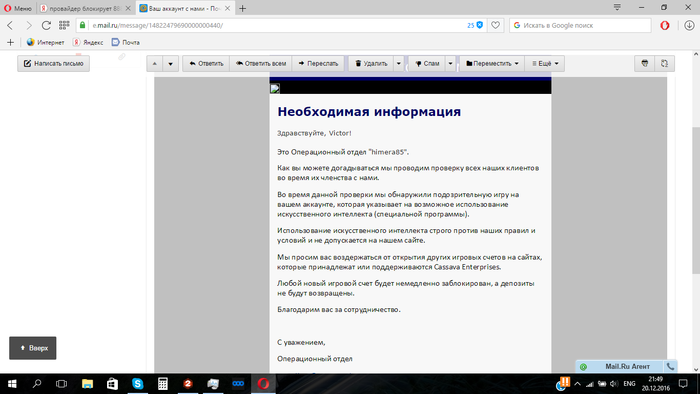Open the Яндекс bookmark
The height and width of the screenshot is (394, 700).
[88, 42]
